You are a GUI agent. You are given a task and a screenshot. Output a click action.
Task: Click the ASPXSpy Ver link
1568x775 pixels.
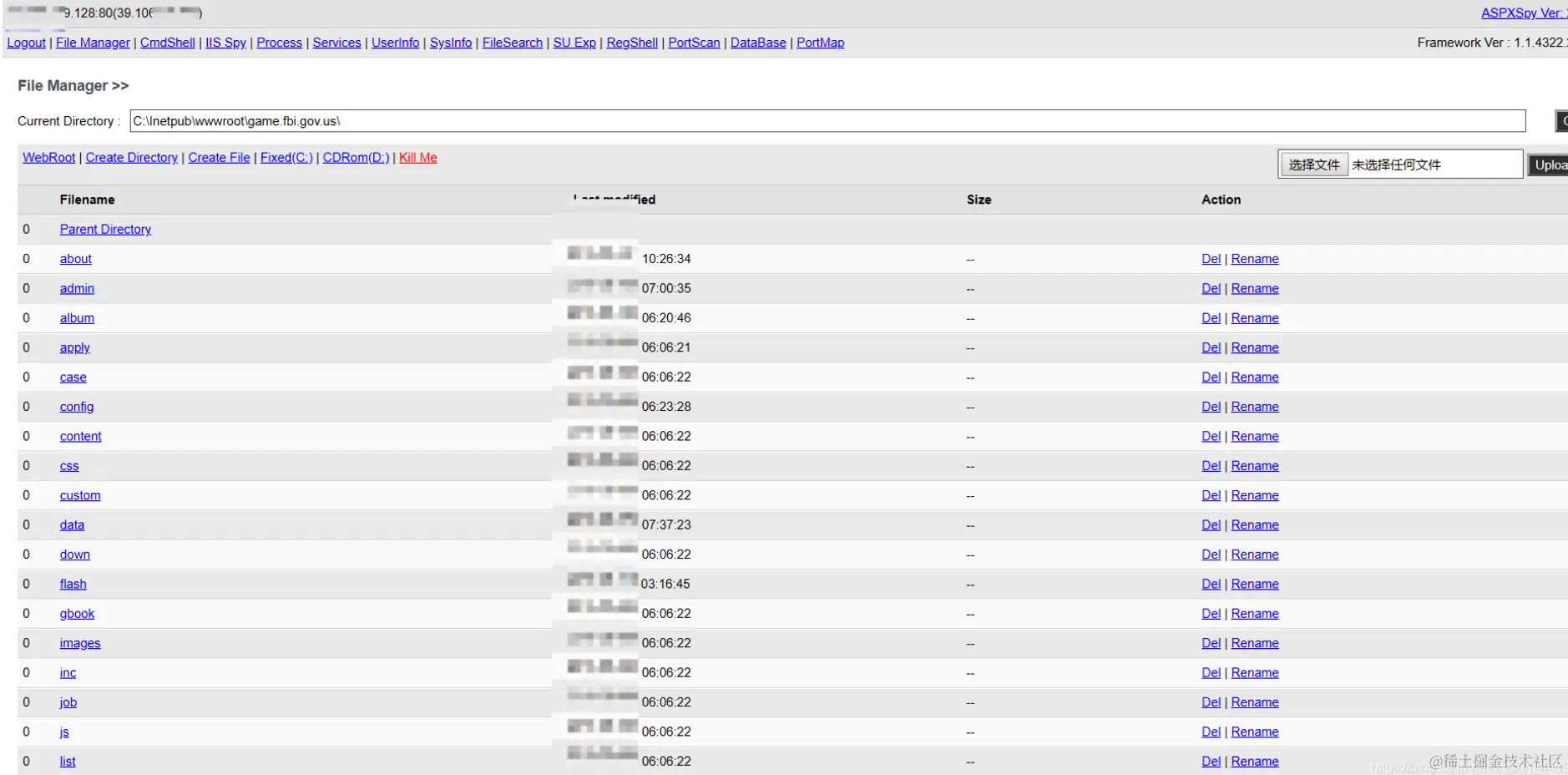pos(1523,13)
